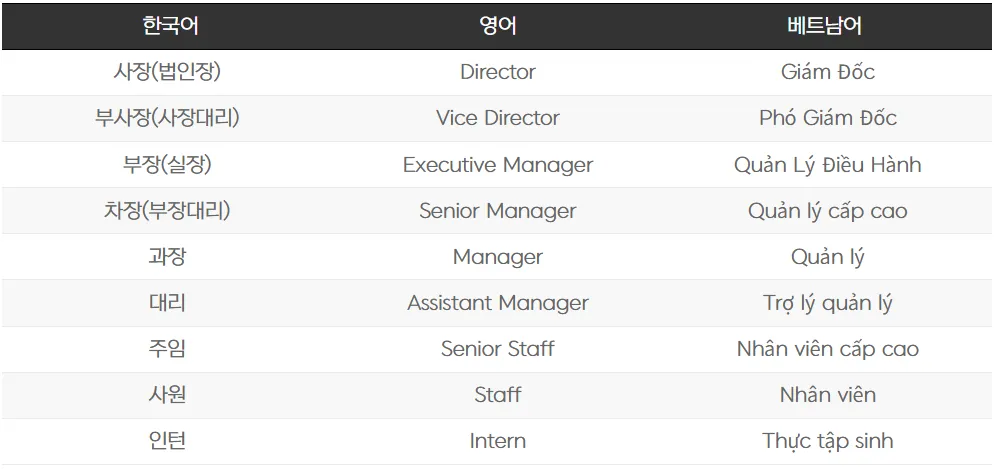Image resolution: width=994 pixels, height=469 pixels.
Task: Select the Giám Đốc cell
Action: (x=827, y=72)
